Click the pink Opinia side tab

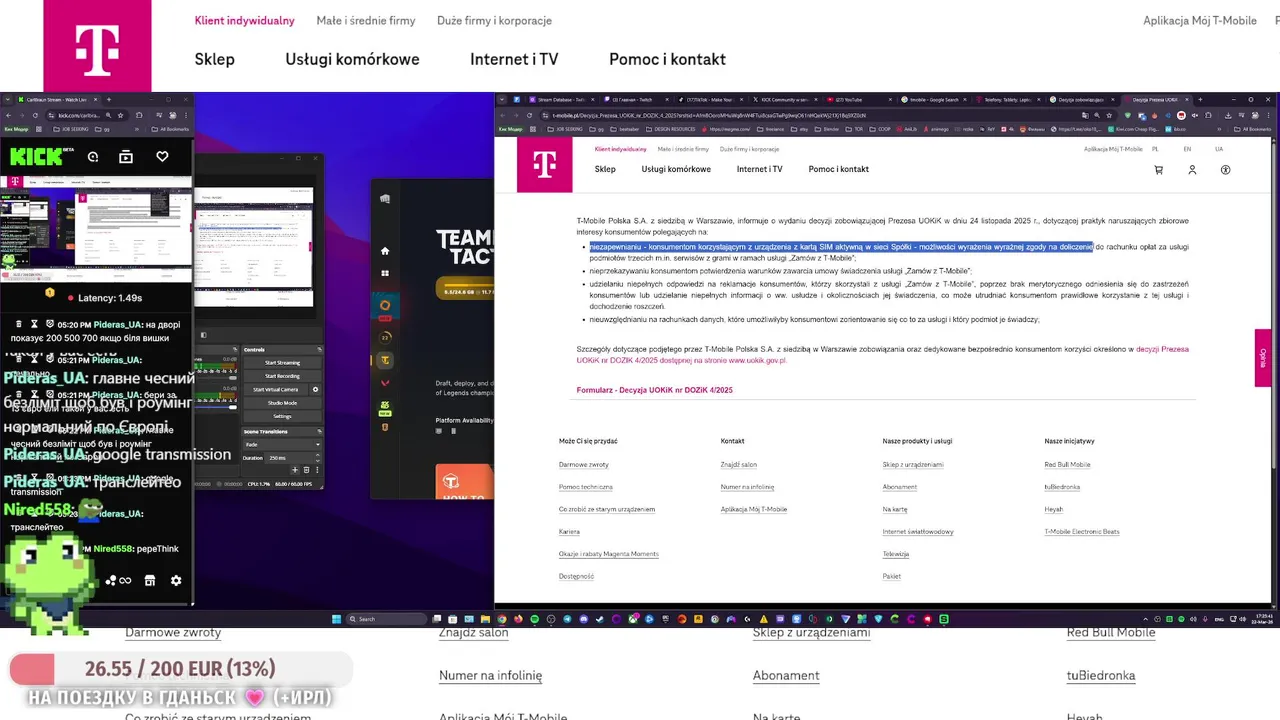[1263, 358]
